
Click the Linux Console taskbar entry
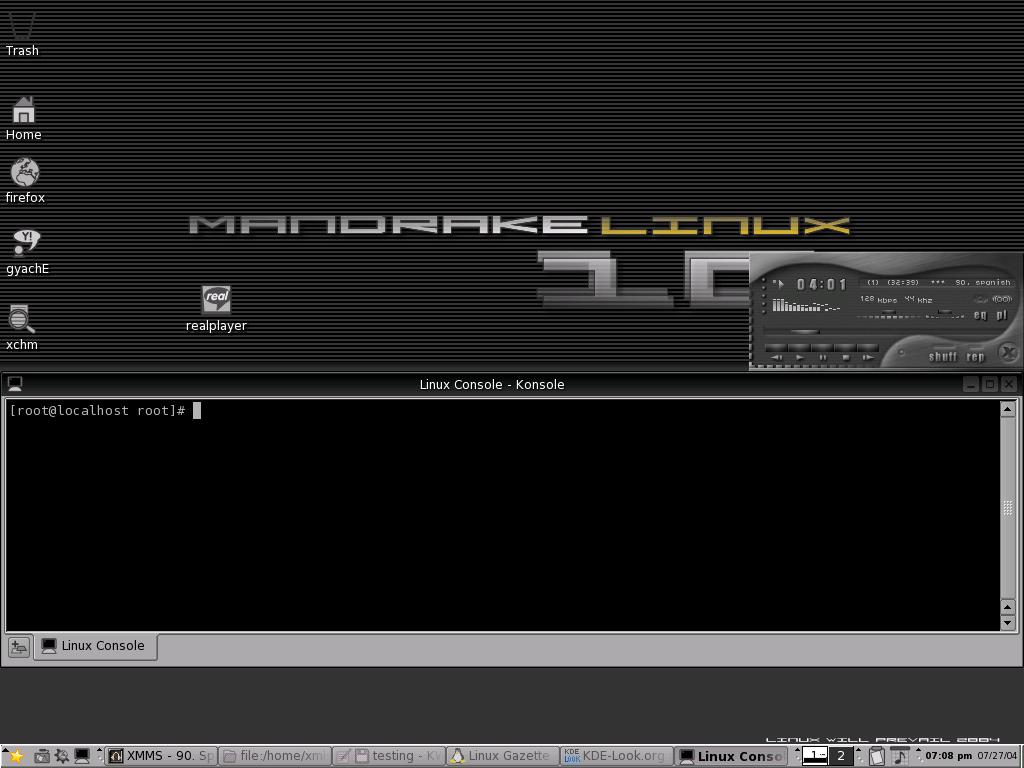[x=729, y=756]
